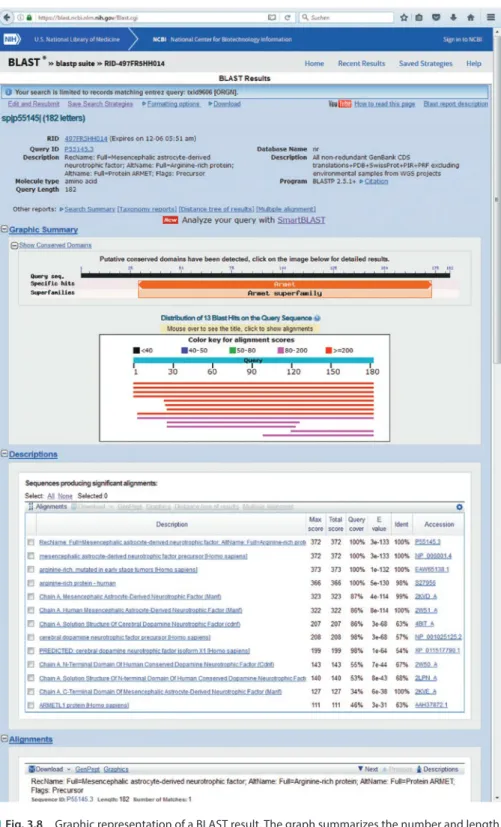
Task: Click the reload icon in the address bar
Action: 287,17
